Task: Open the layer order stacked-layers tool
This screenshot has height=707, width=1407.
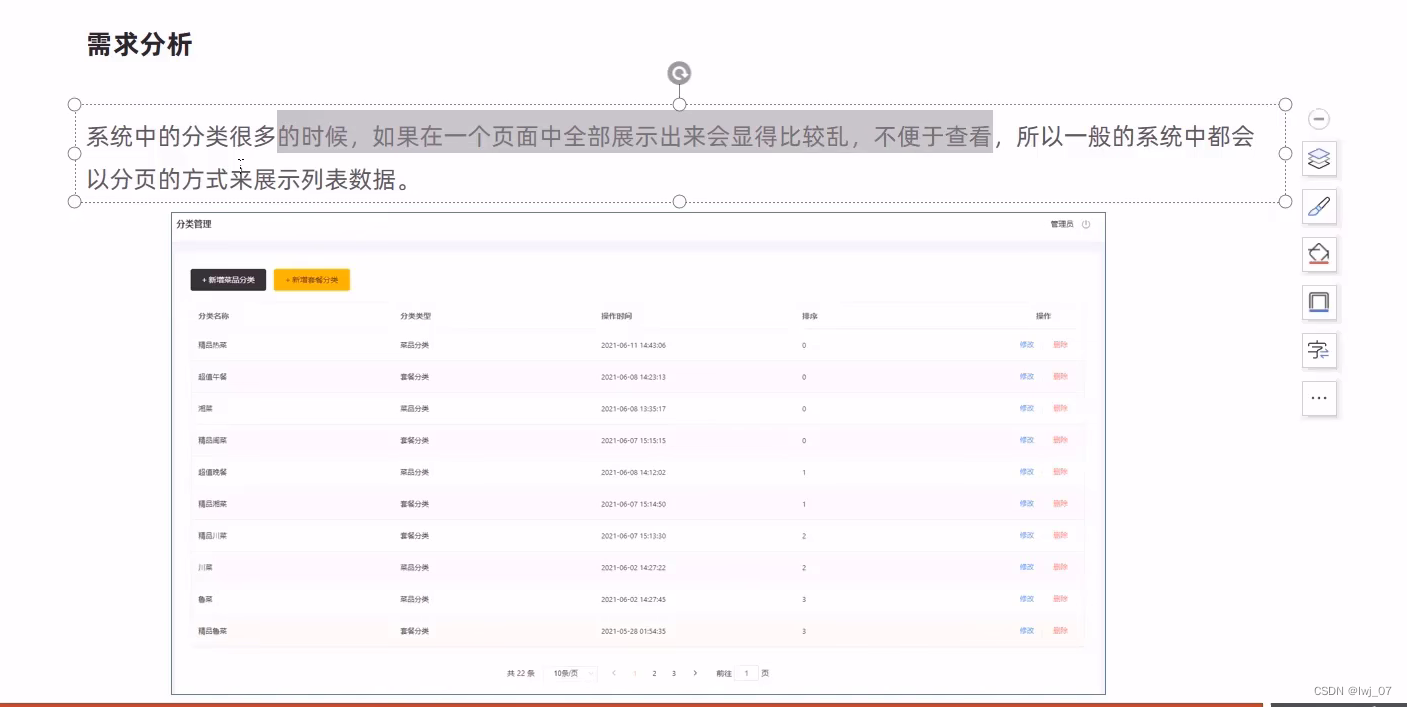Action: (x=1319, y=158)
